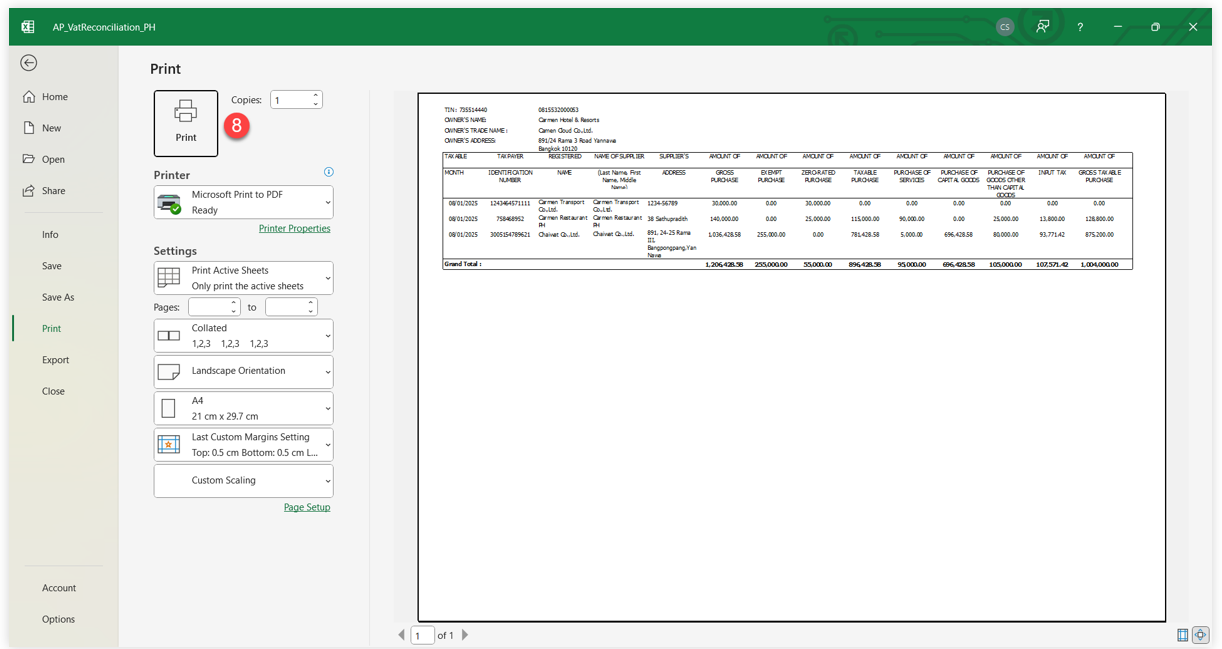Select Save As in the sidebar

(x=58, y=297)
